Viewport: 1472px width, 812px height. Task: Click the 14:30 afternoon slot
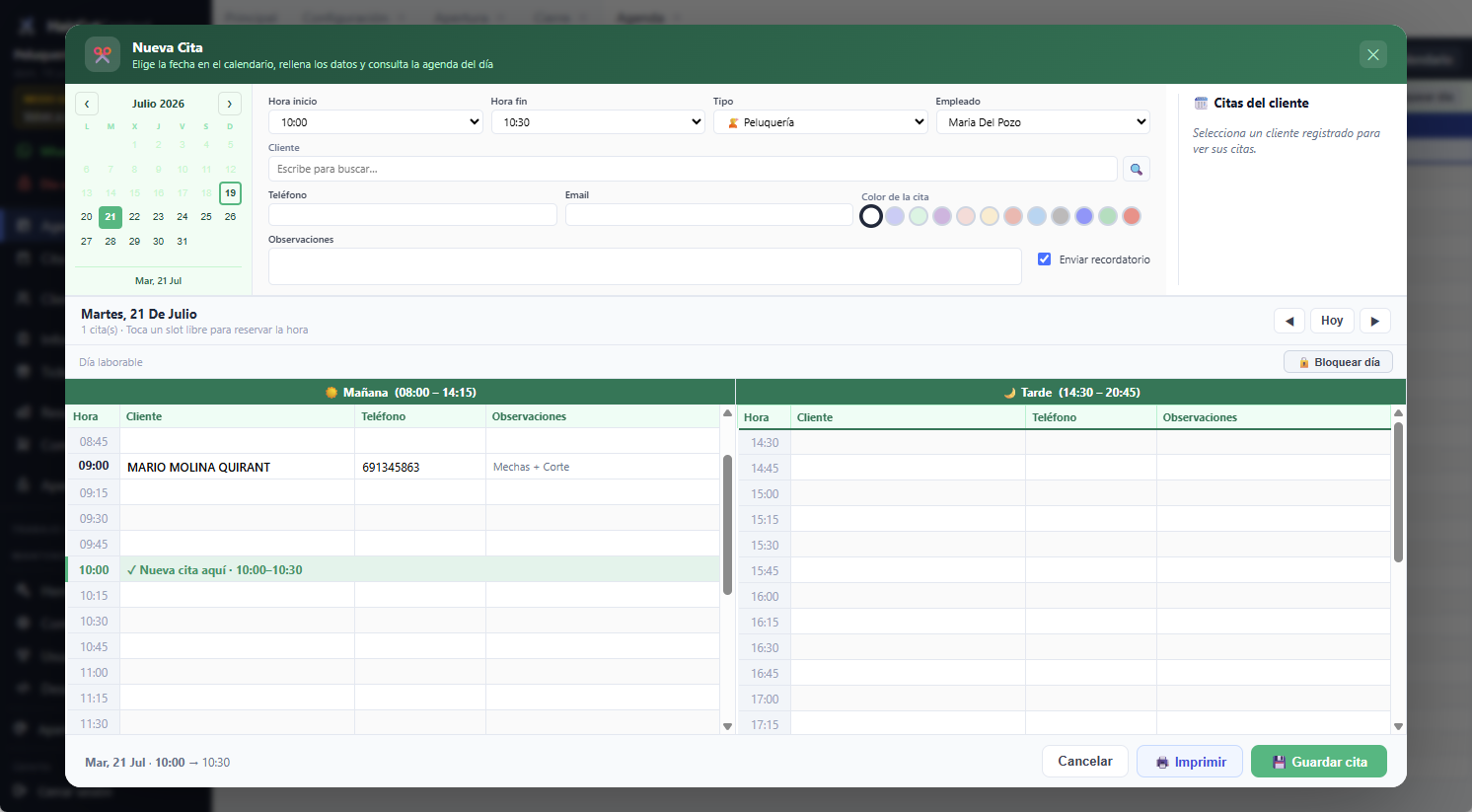(x=1065, y=442)
